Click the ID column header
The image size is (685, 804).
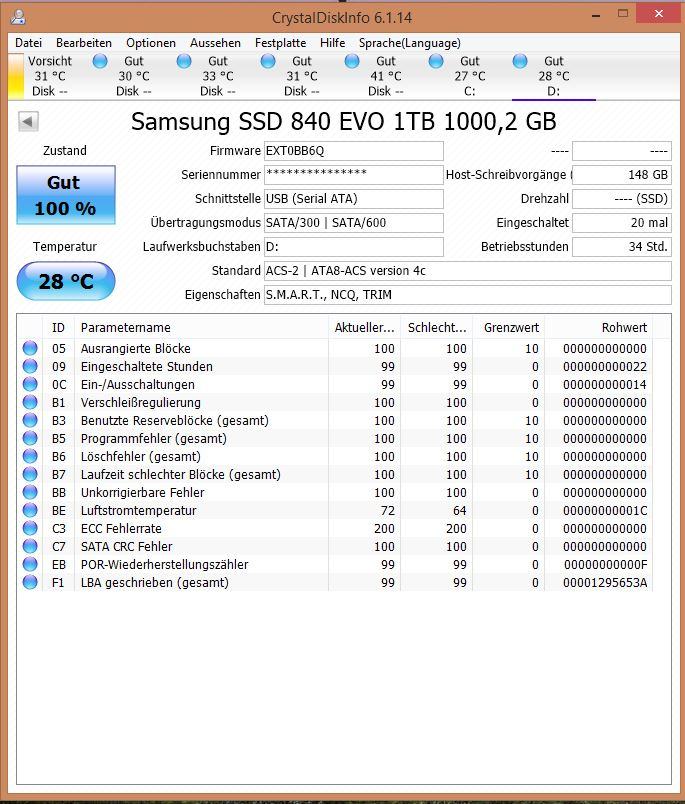58,327
